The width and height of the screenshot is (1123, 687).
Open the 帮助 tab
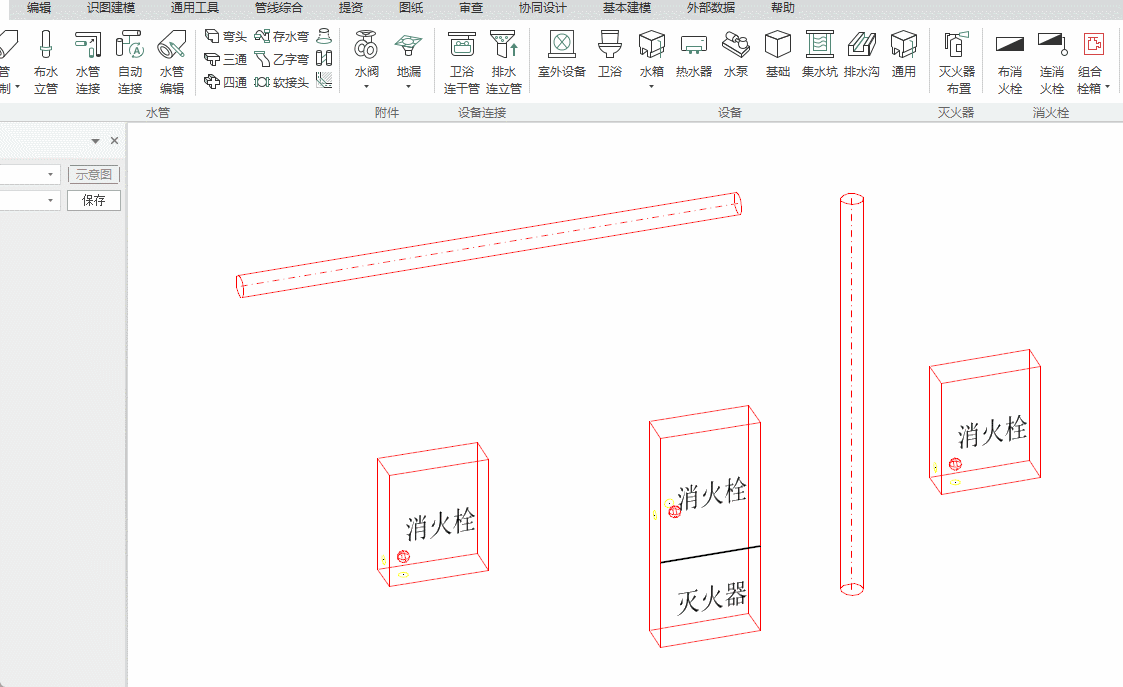[x=783, y=8]
